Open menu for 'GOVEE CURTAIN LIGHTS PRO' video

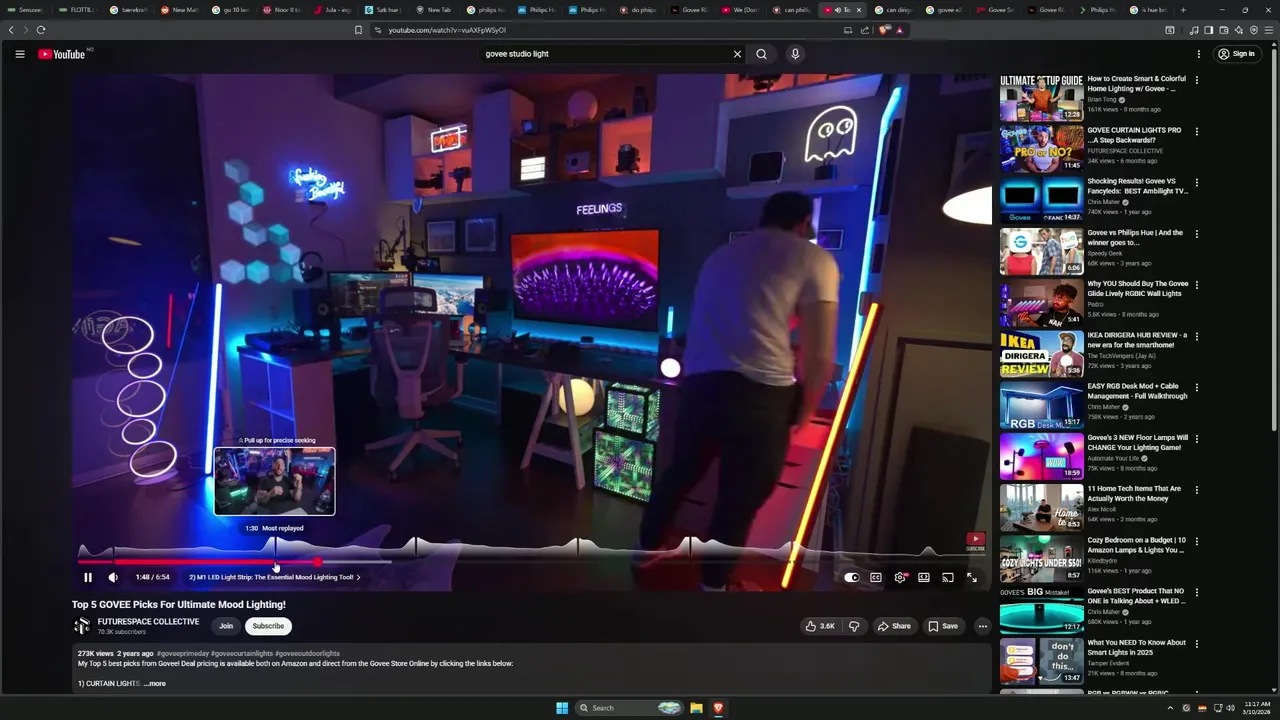pyautogui.click(x=1196, y=131)
